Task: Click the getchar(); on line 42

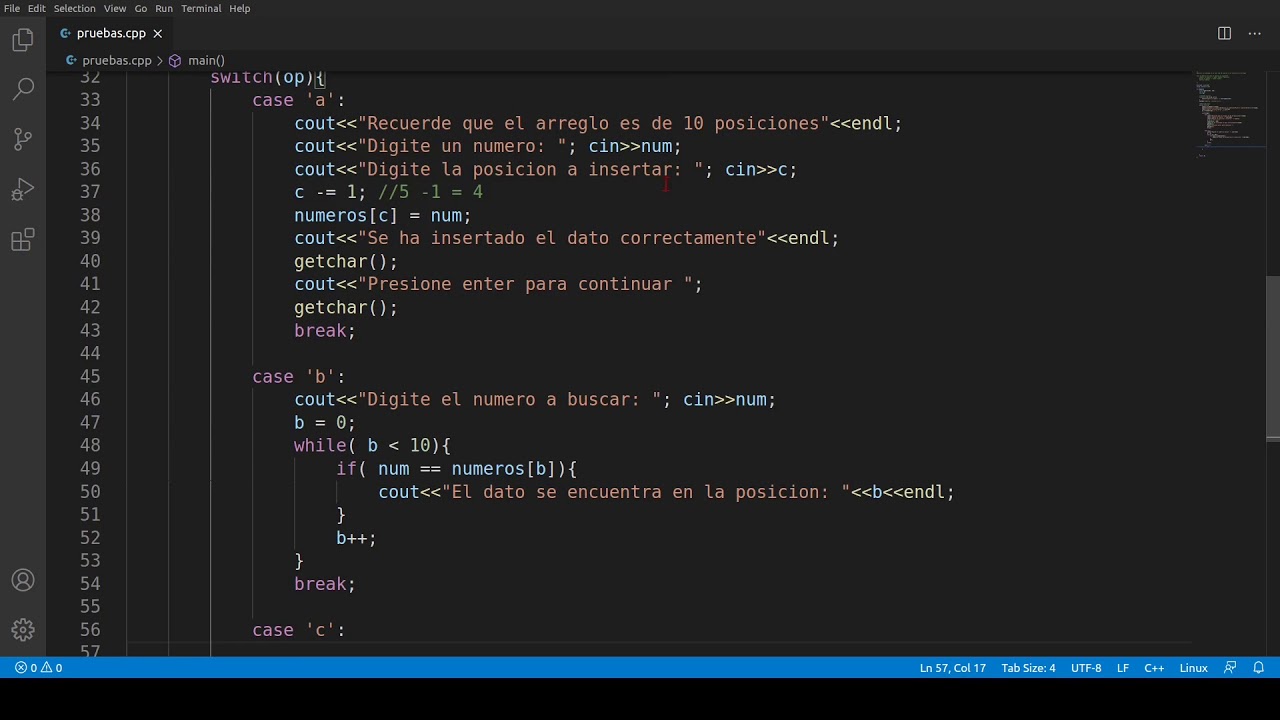Action: point(346,307)
